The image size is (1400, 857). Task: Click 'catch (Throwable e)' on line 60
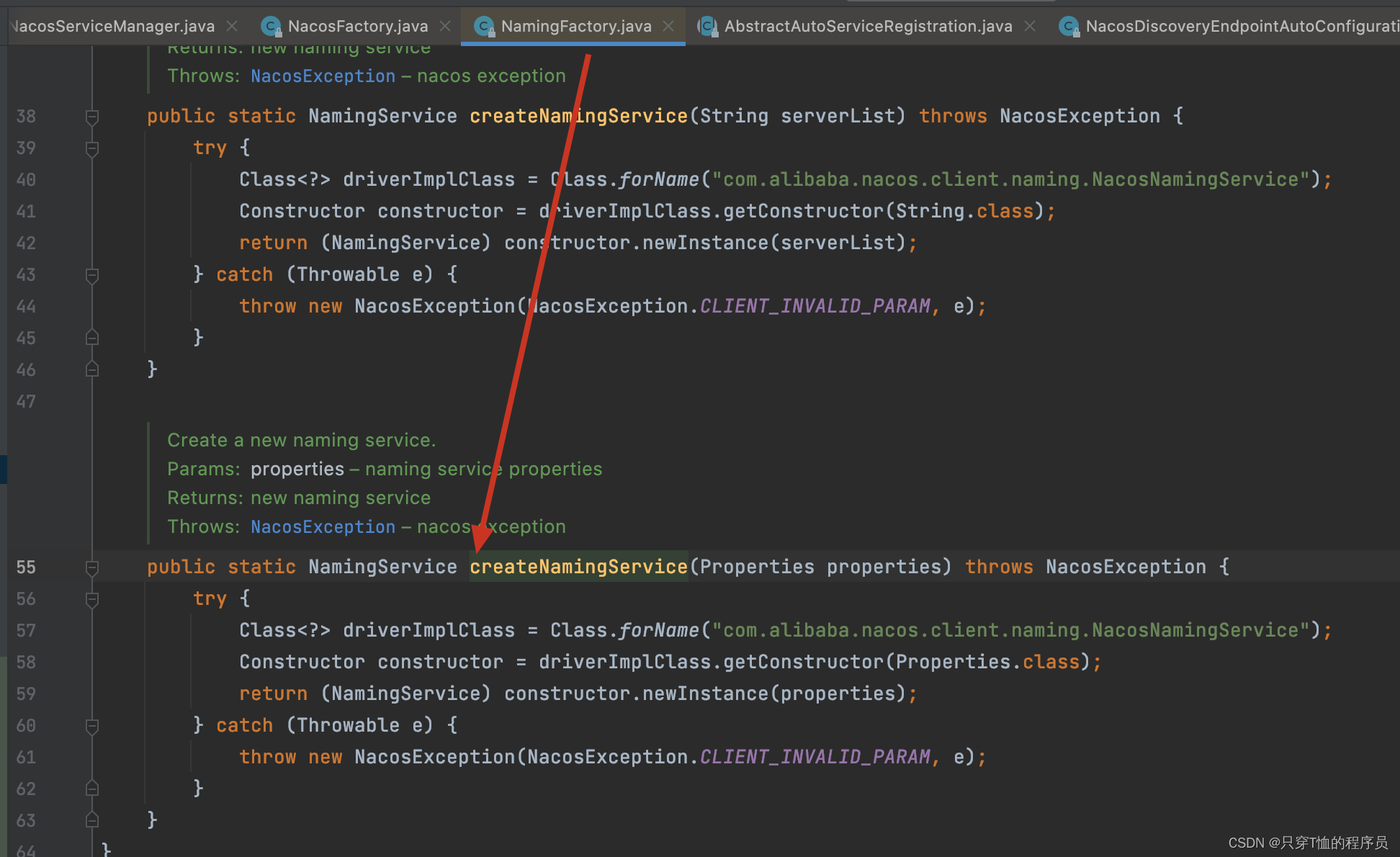(325, 725)
